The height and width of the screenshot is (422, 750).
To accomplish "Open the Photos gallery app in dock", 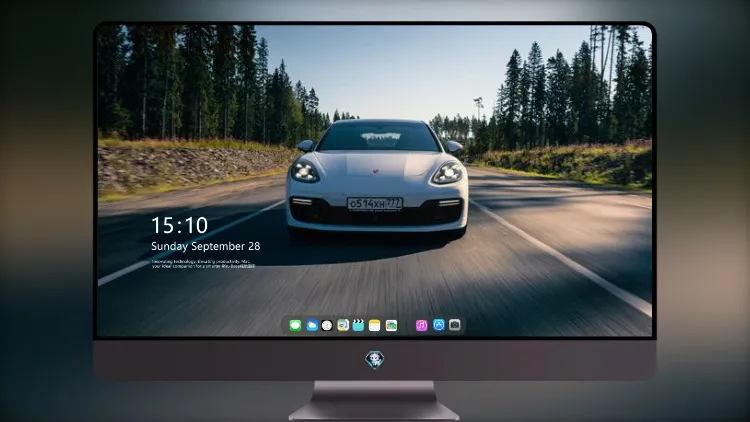I will (391, 325).
